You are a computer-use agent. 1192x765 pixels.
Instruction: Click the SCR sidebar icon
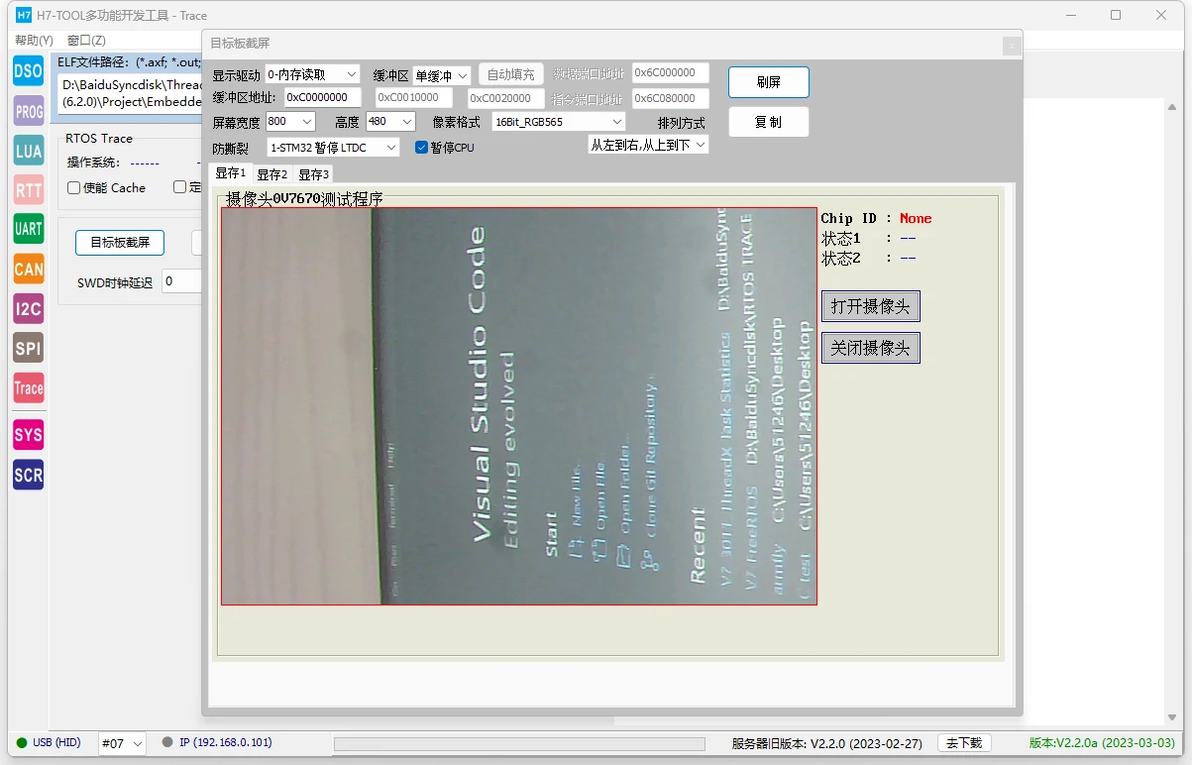pos(28,475)
